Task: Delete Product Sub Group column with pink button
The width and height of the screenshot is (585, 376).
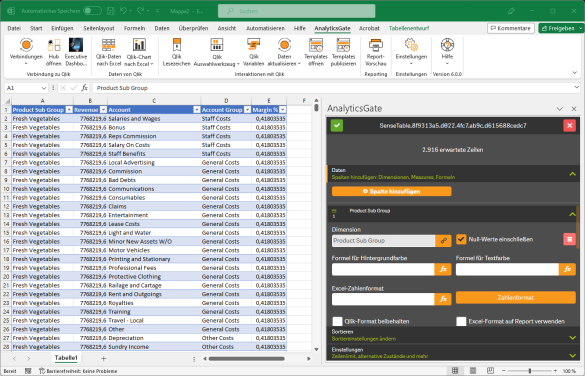Action: (x=569, y=239)
